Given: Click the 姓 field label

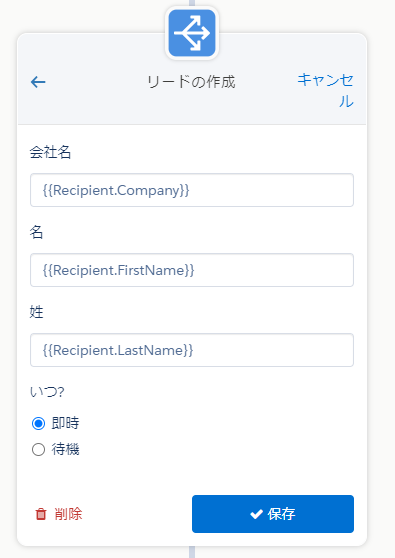Looking at the screenshot, I should pyautogui.click(x=36, y=312).
